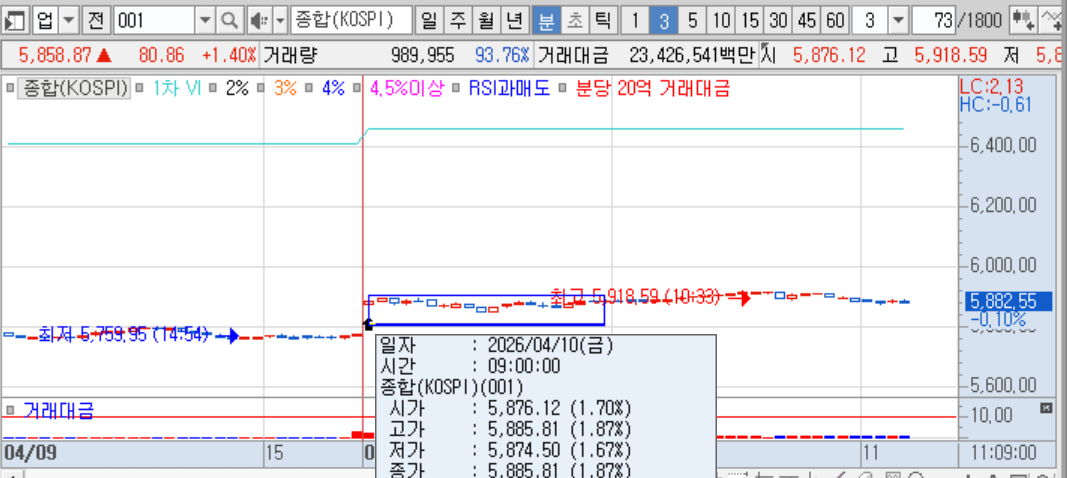Choose the 30 minute interval button
The width and height of the screenshot is (1067, 478).
[778, 21]
